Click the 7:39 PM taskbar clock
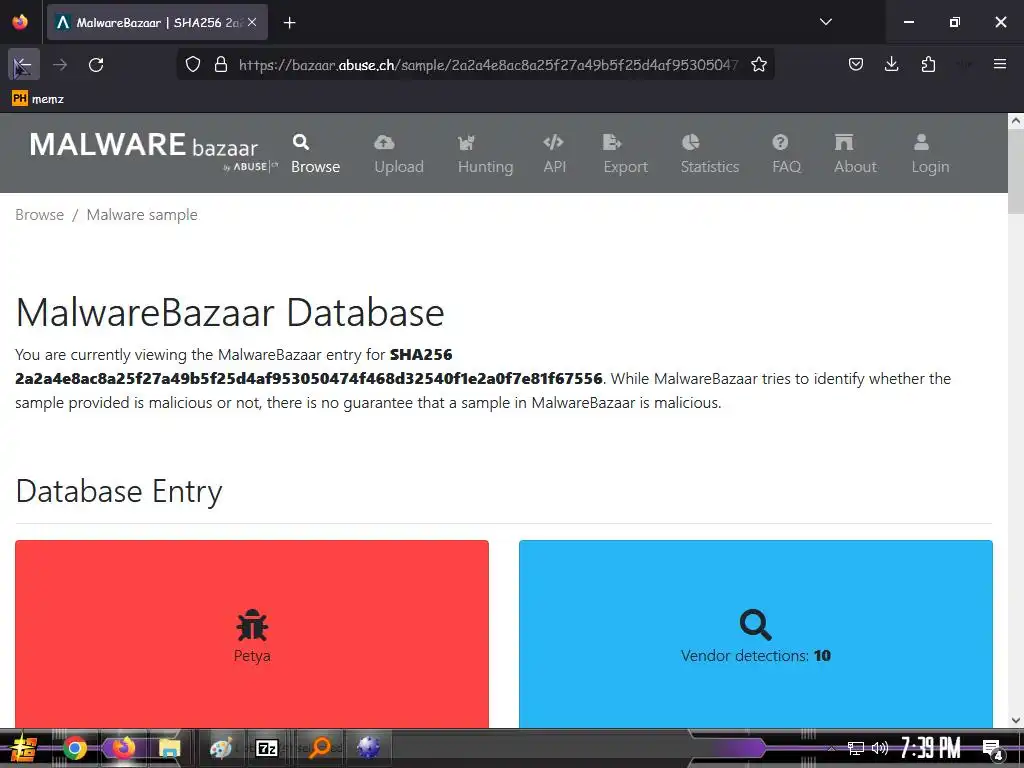The width and height of the screenshot is (1024, 768). [930, 748]
